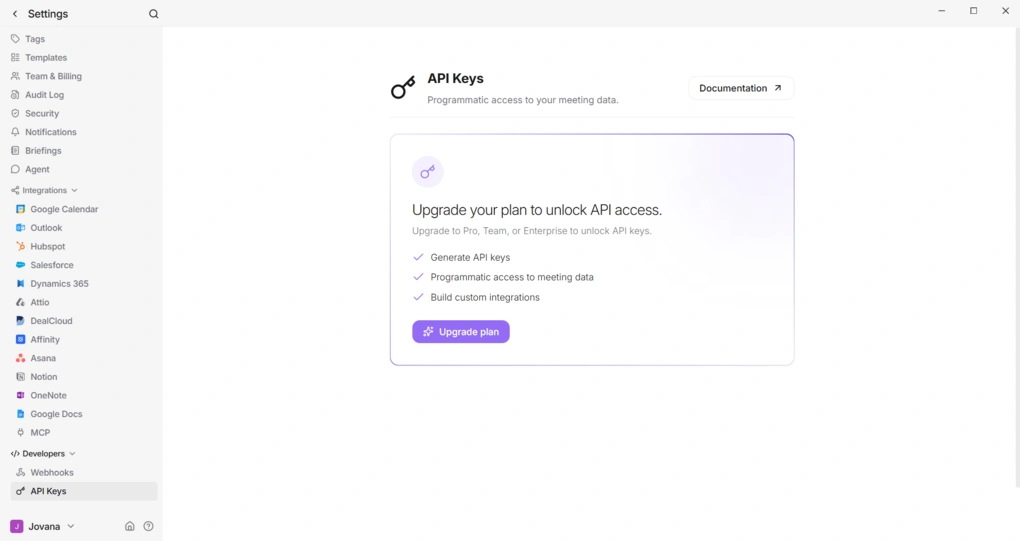This screenshot has height=541, width=1020.
Task: Click the DealCloud logo icon
Action: click(x=20, y=321)
